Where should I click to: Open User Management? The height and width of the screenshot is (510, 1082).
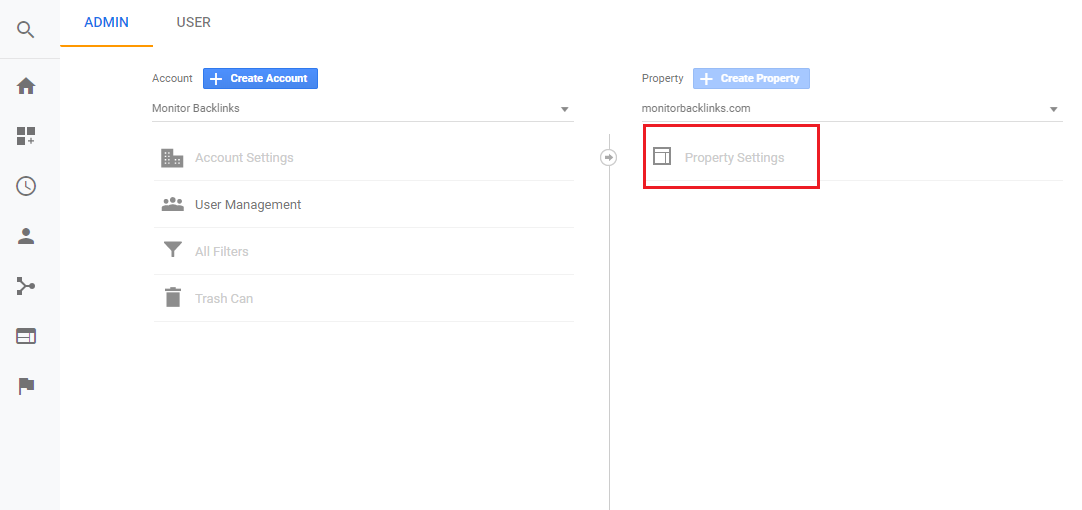point(247,205)
